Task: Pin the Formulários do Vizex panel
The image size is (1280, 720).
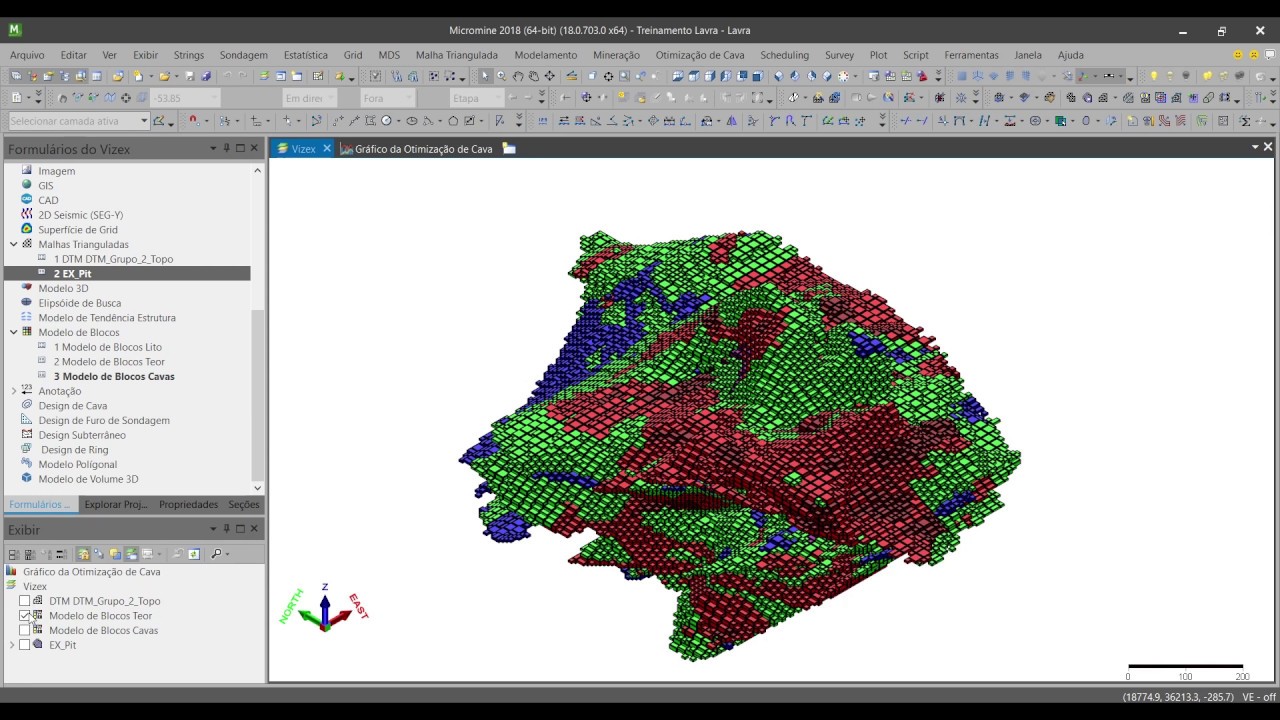Action: tap(227, 148)
